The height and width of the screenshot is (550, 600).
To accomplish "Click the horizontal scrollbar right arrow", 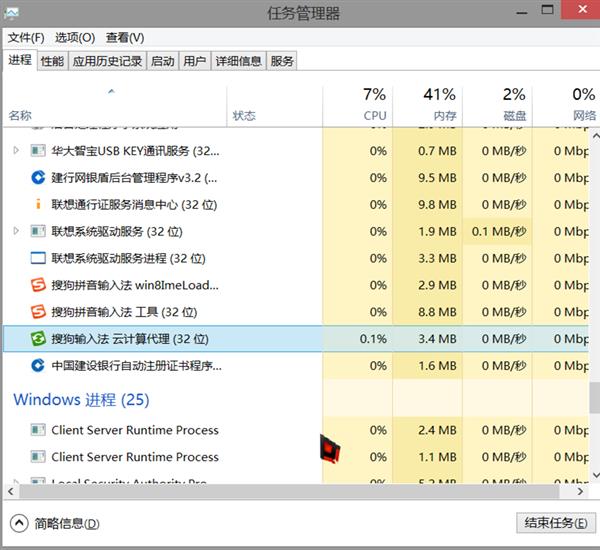I will tap(580, 491).
